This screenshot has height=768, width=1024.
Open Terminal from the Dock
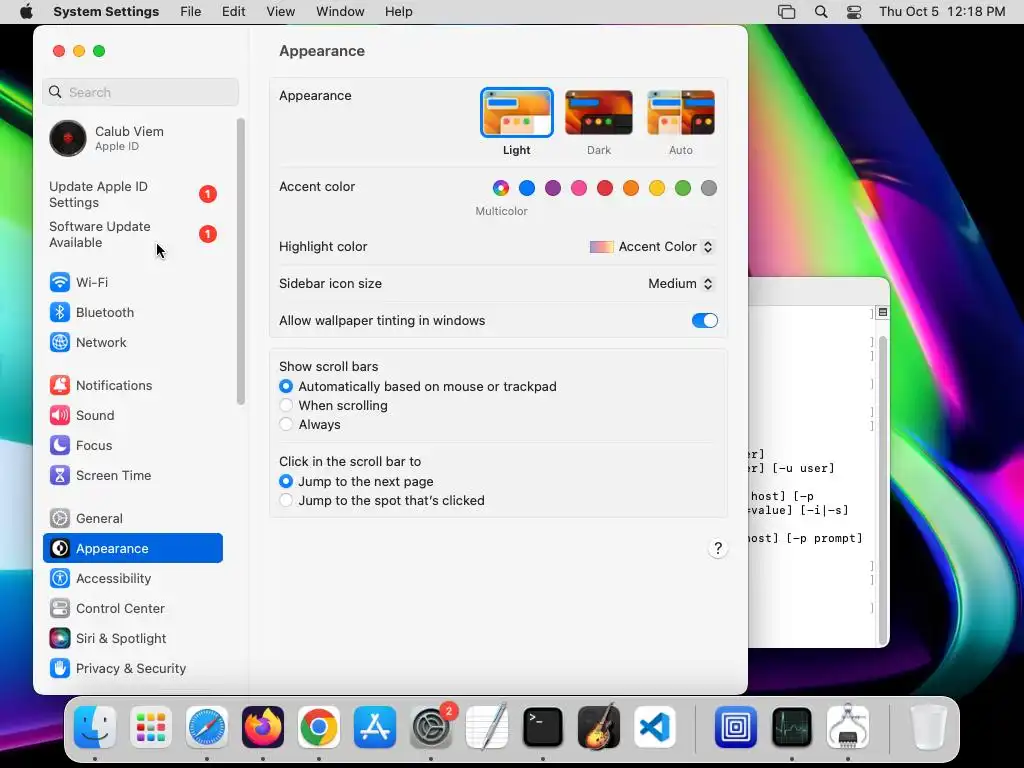coord(543,727)
